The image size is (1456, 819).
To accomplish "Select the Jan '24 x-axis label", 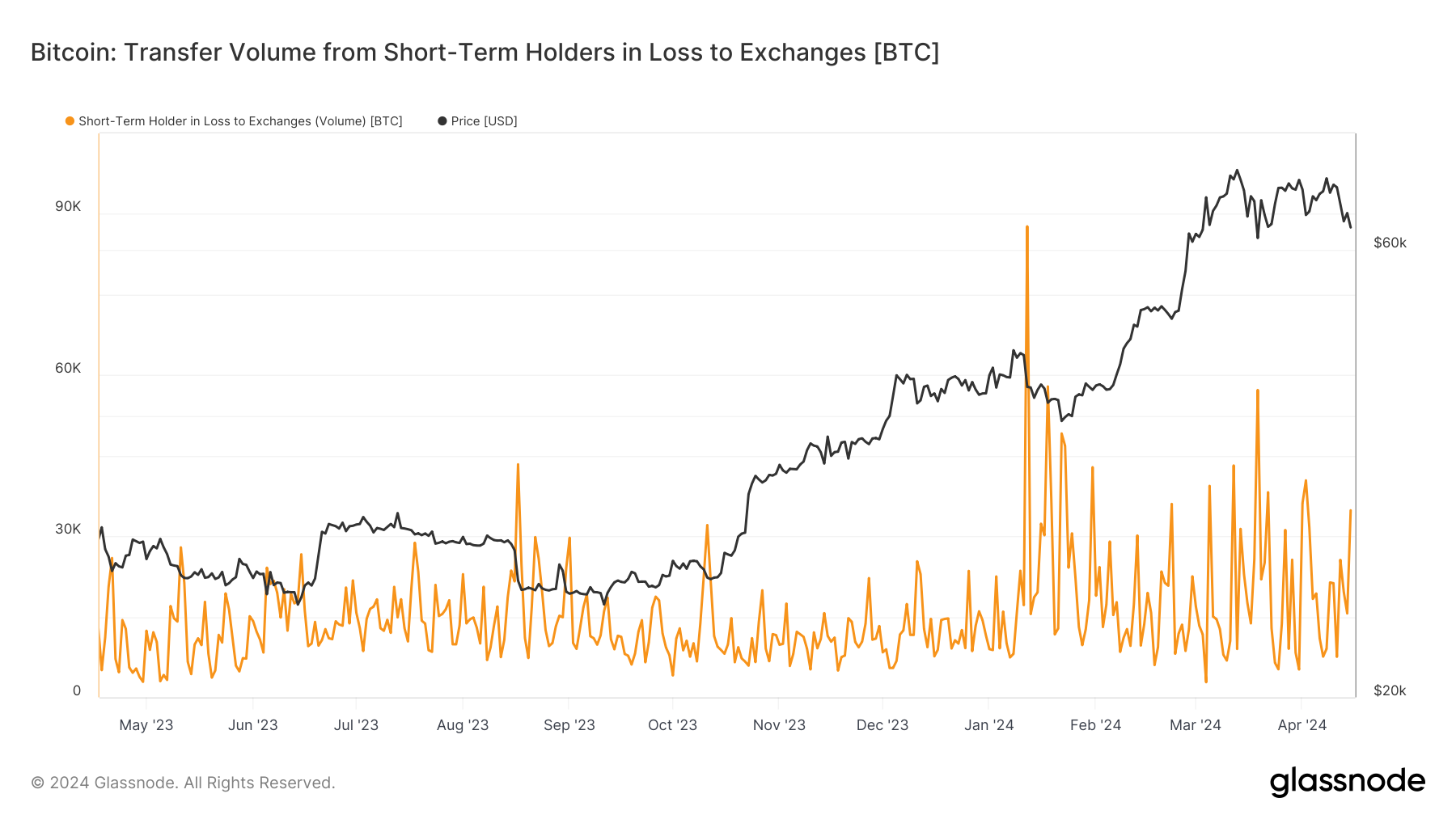I will pyautogui.click(x=988, y=725).
